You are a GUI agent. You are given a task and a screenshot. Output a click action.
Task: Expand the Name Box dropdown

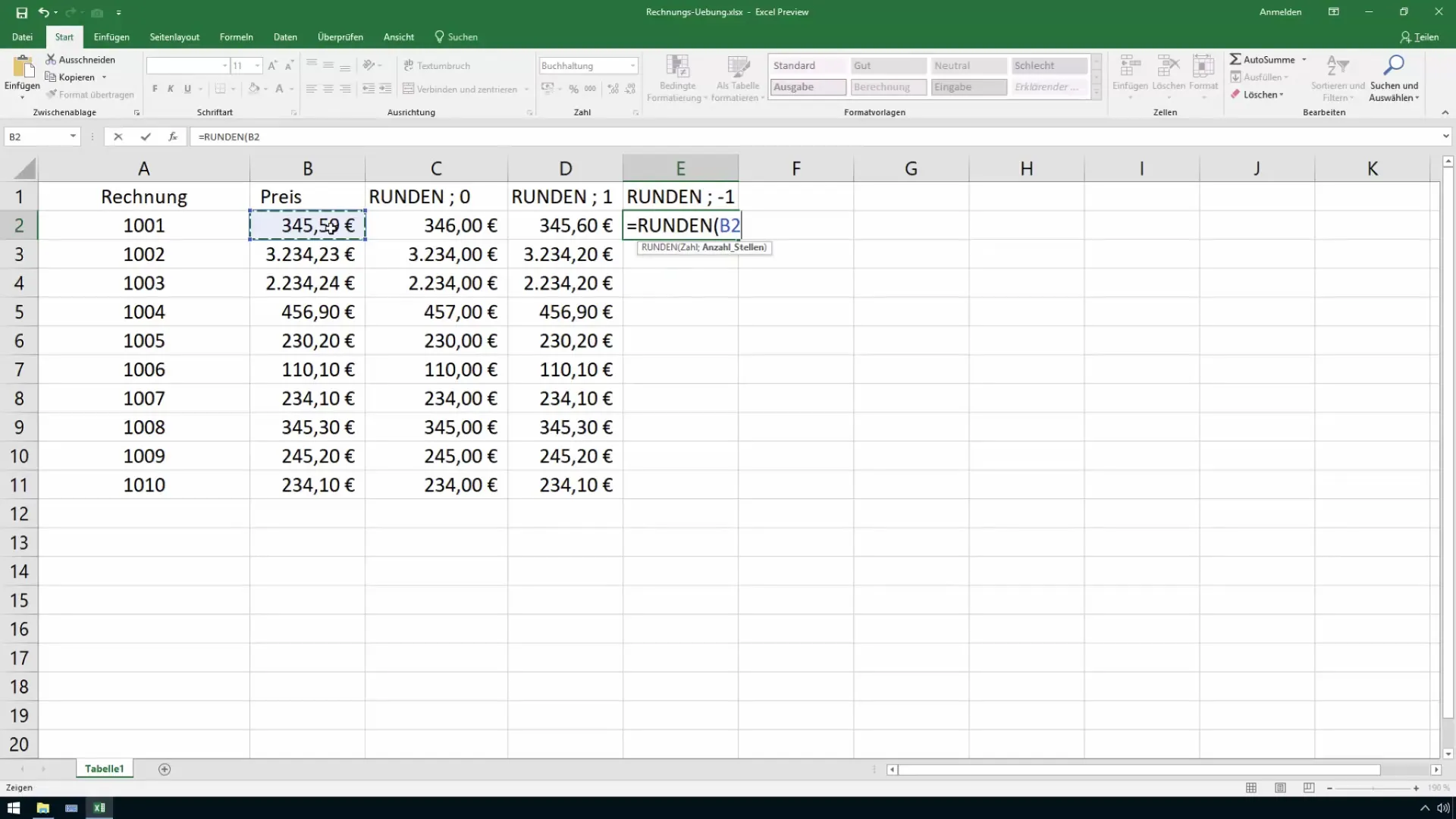click(x=73, y=136)
